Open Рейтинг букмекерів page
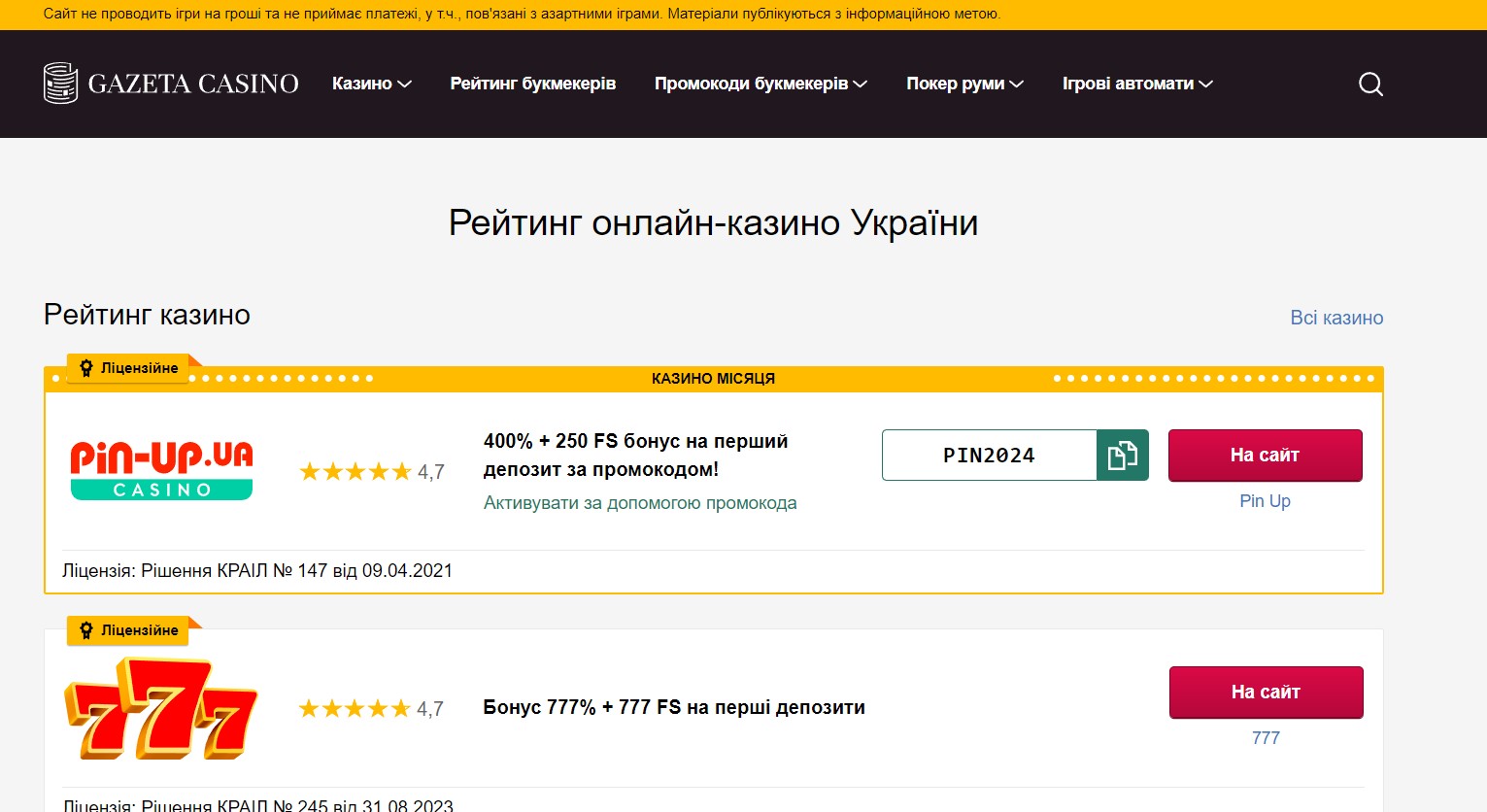This screenshot has height=812, width=1487. click(533, 84)
